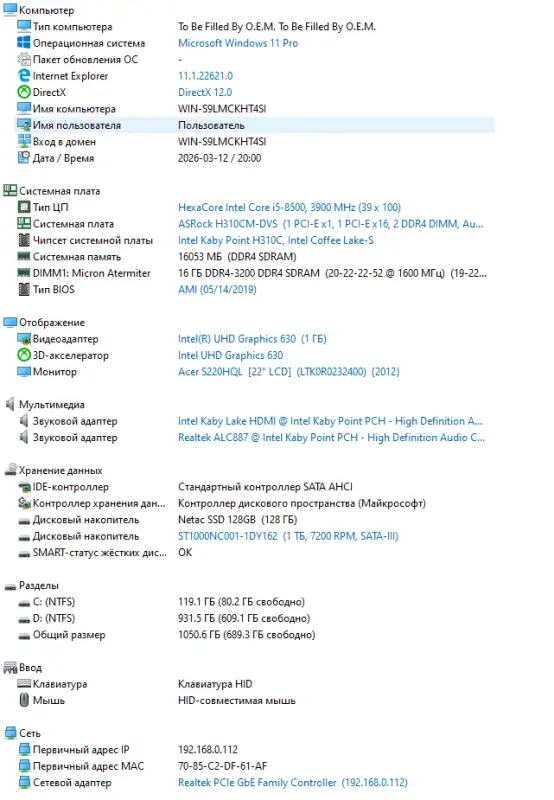Select the Первичный адрес IP row label
554x800 pixels.
point(81,749)
